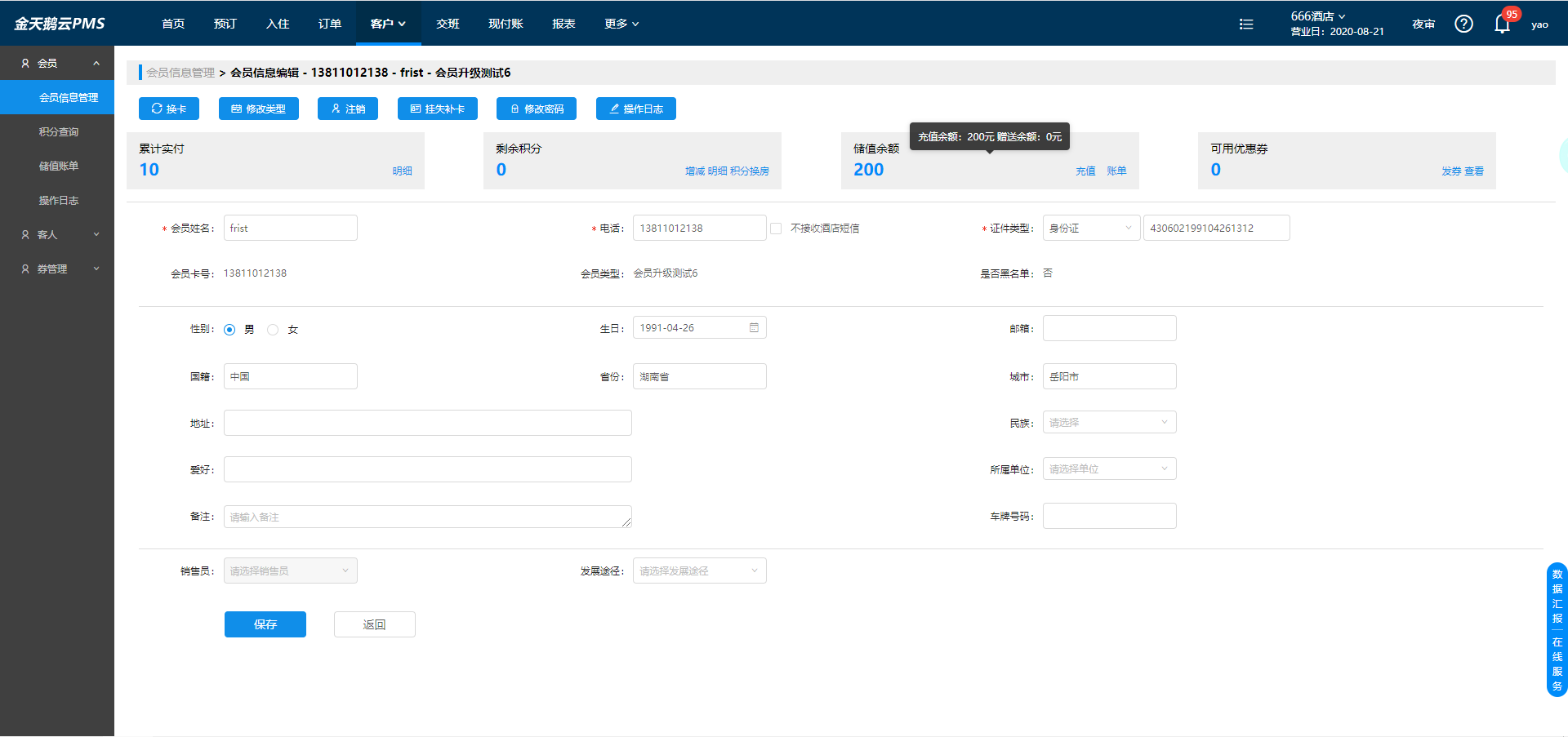
Task: Open the 666酒店 hotel switcher
Action: (x=1318, y=16)
